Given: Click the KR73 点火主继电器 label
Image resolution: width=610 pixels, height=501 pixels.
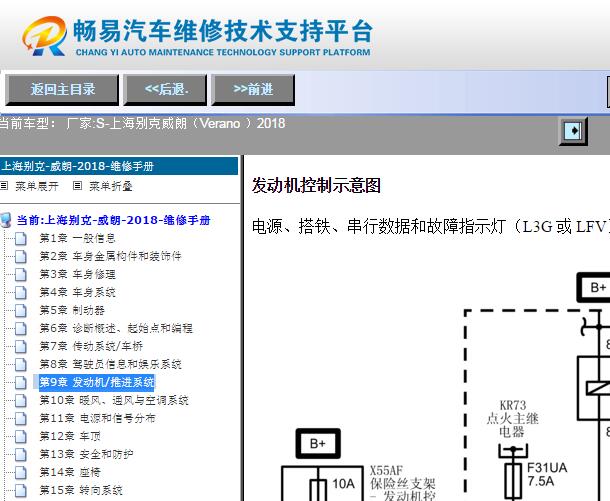Looking at the screenshot, I should coord(512,419).
